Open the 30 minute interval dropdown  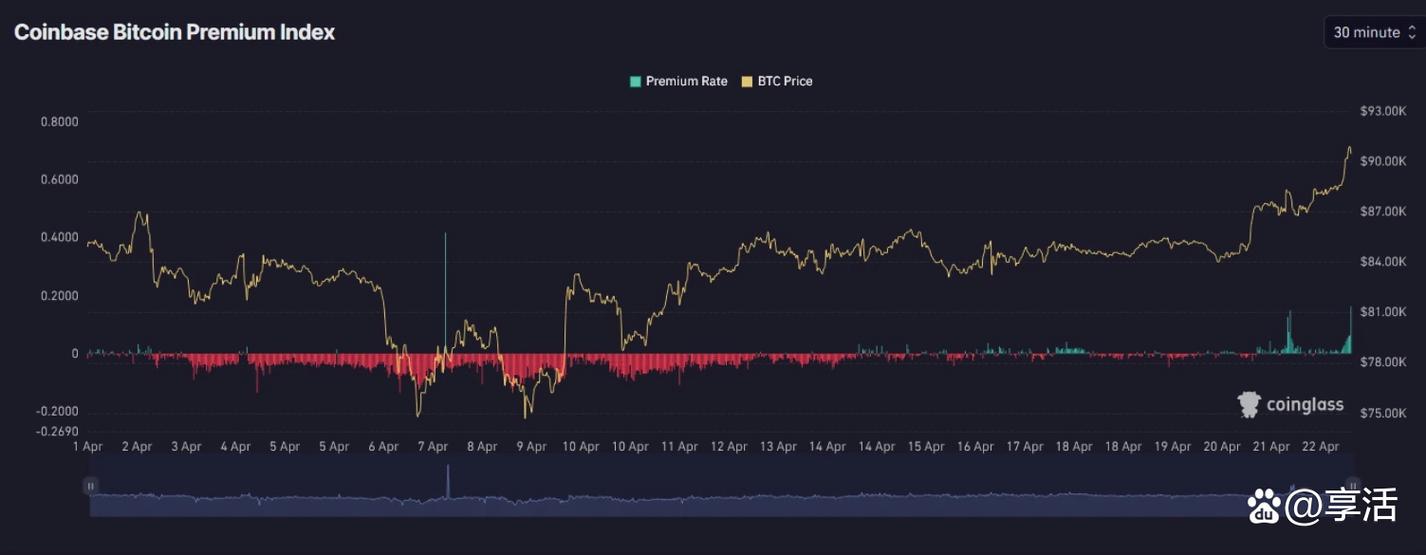[1375, 32]
